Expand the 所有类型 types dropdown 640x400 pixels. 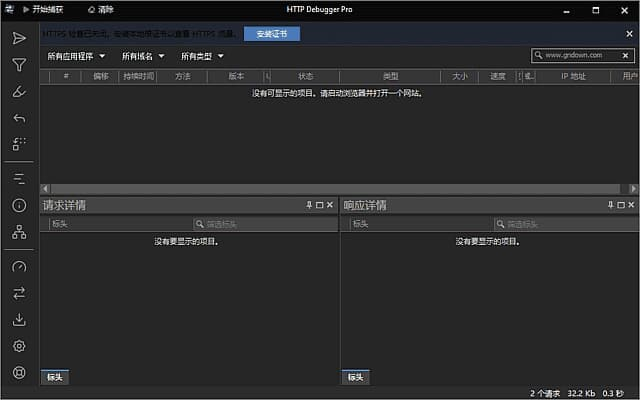(x=202, y=56)
